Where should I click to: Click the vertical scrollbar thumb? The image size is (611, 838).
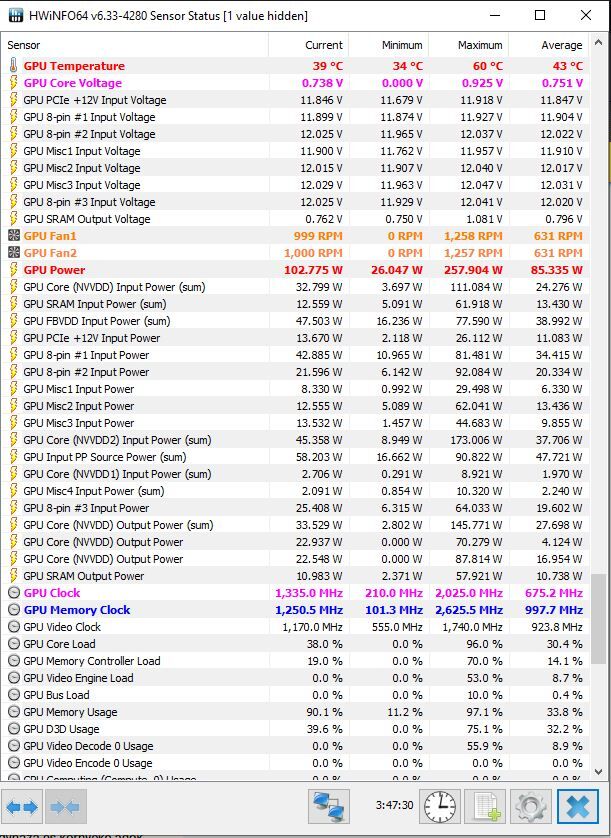pos(599,619)
